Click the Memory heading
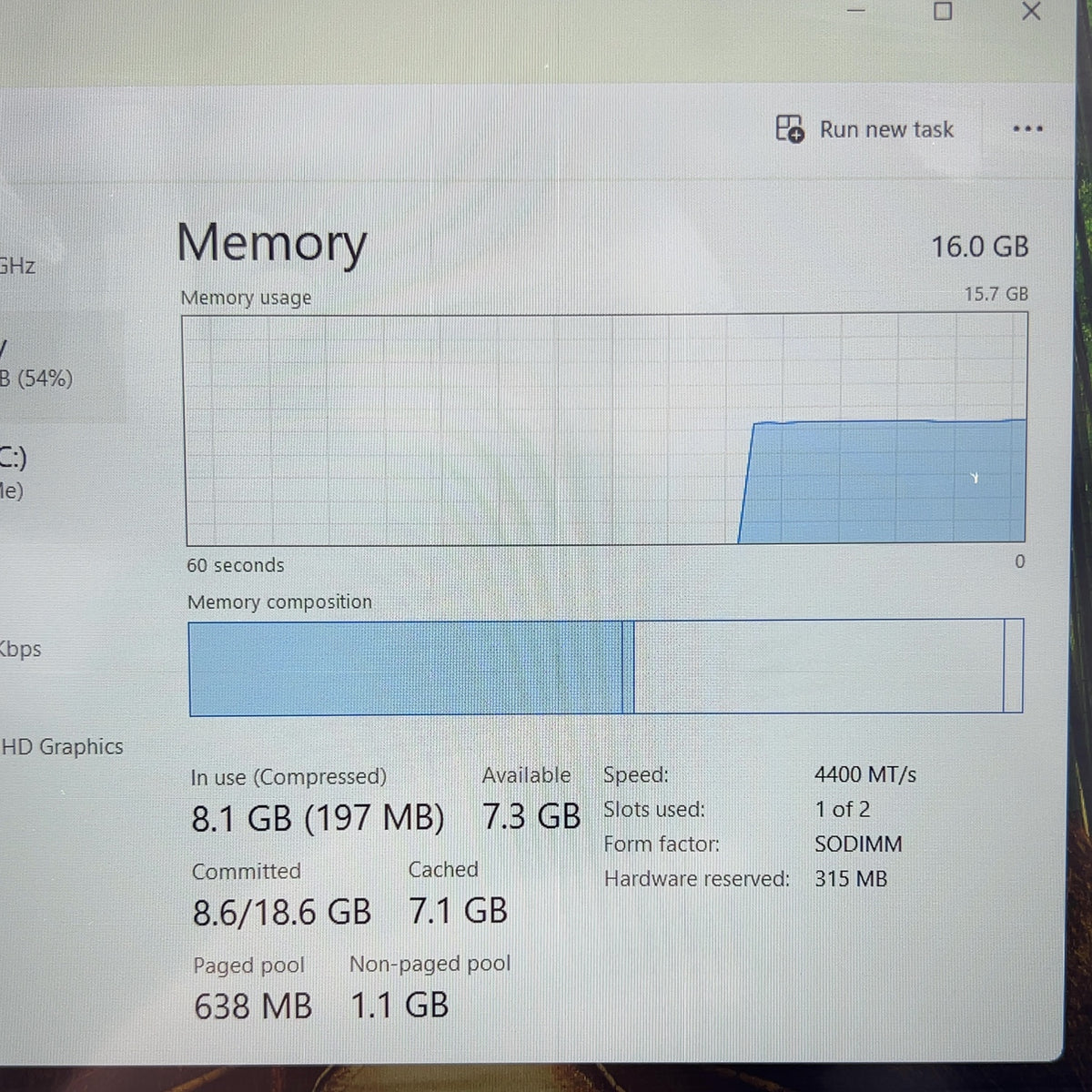Viewport: 1092px width, 1092px height. pyautogui.click(x=271, y=244)
